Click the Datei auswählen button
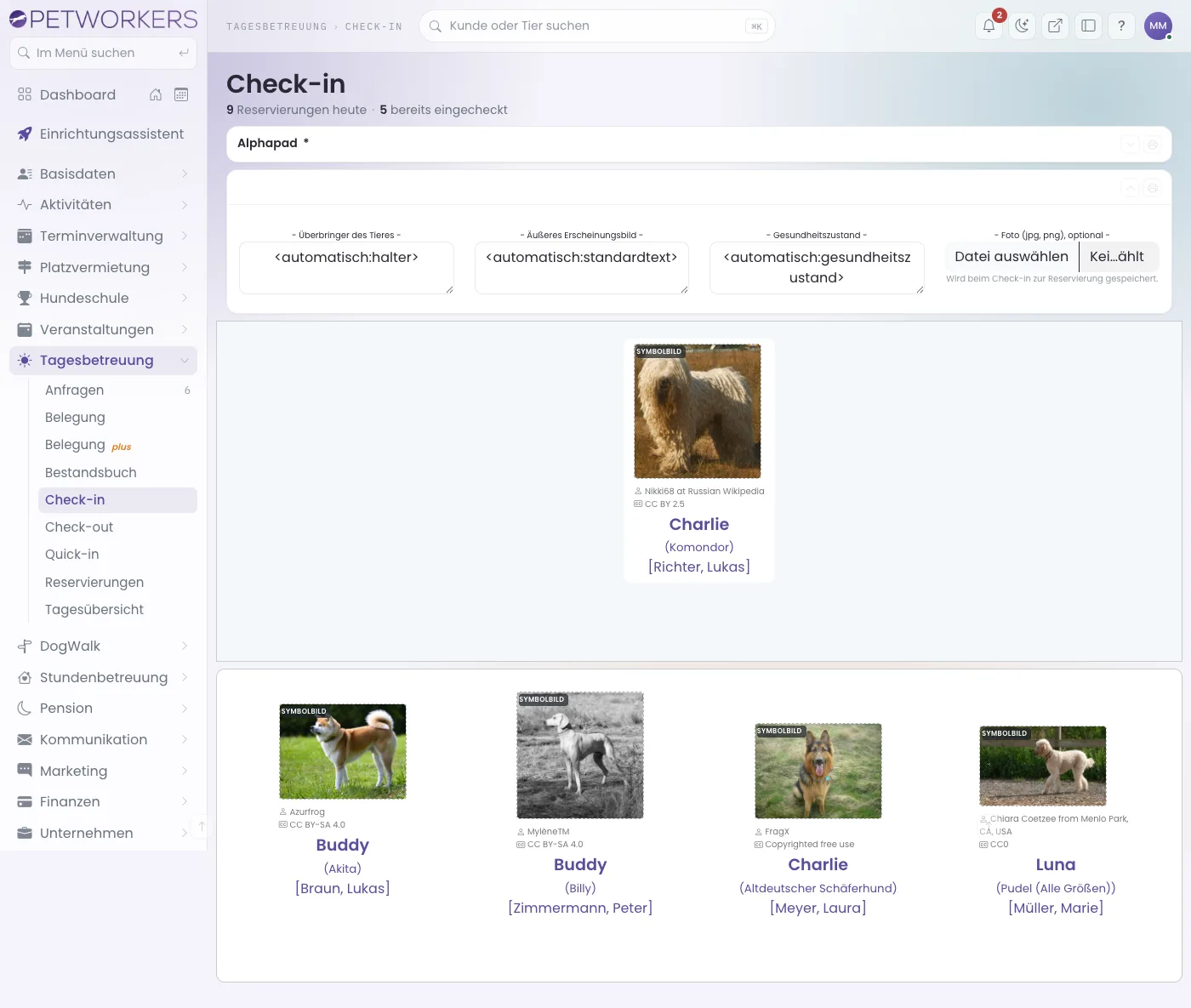 (x=1011, y=257)
